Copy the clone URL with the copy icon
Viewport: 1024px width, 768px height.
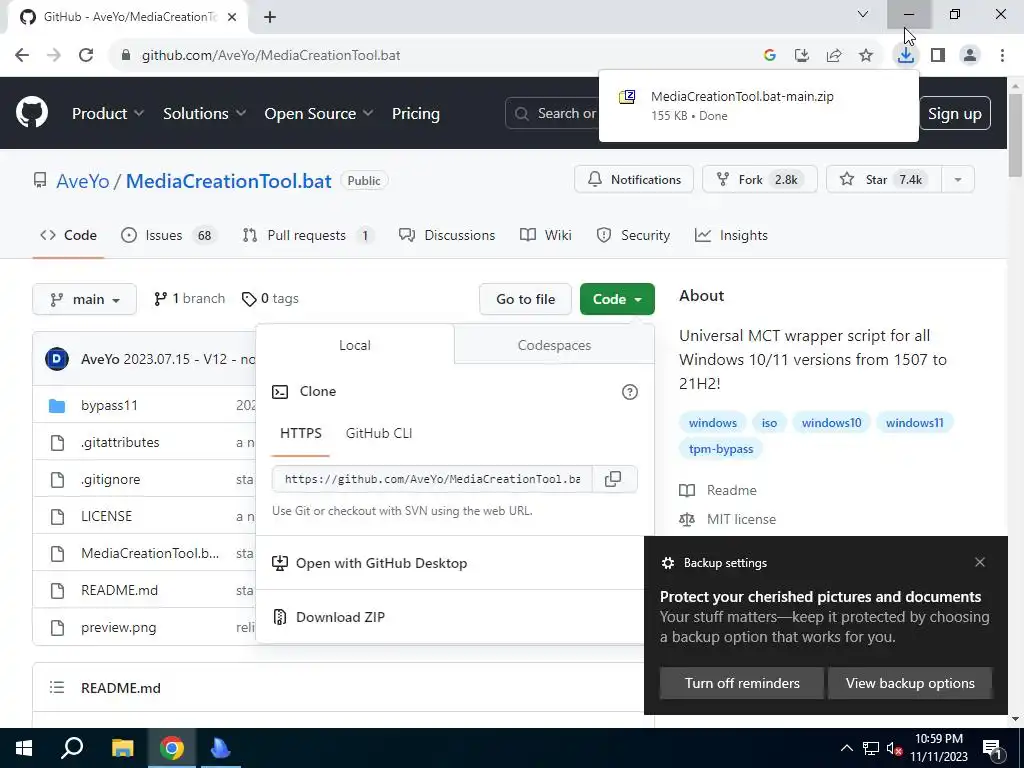(x=613, y=479)
